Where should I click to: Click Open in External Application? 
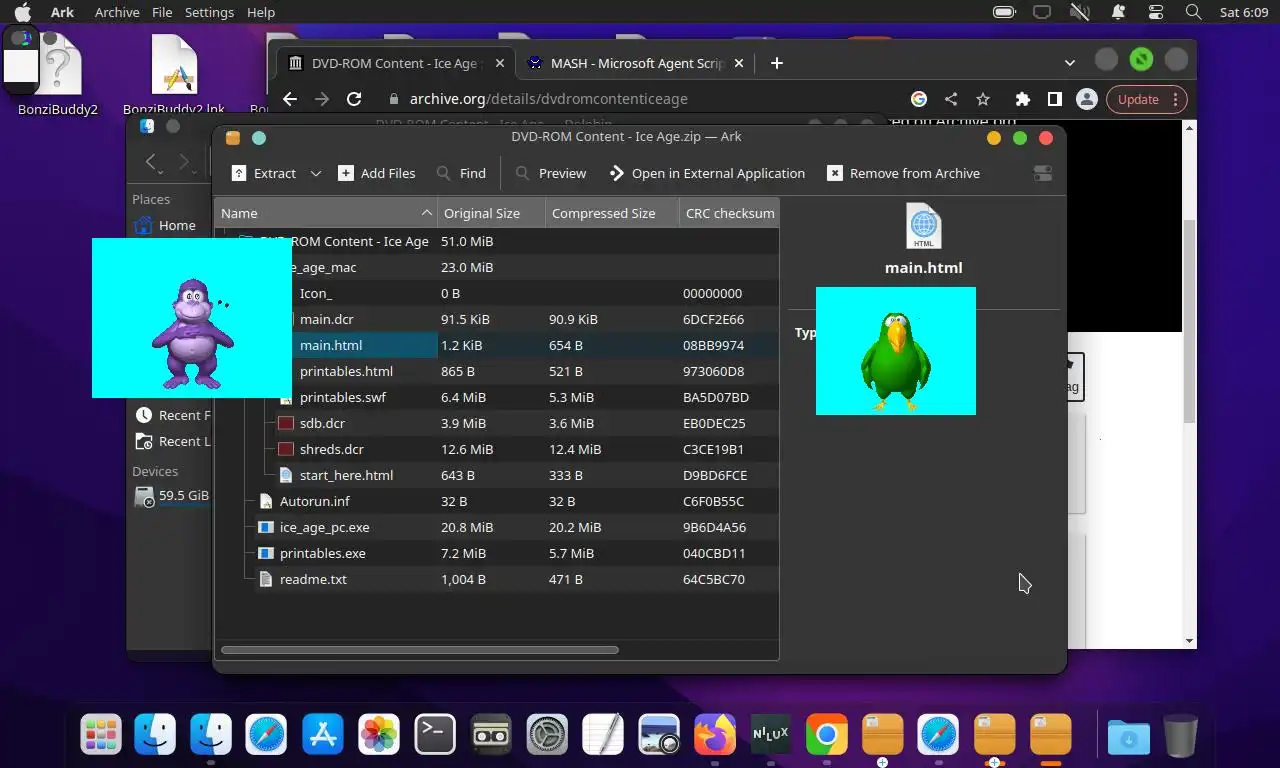[x=707, y=173]
